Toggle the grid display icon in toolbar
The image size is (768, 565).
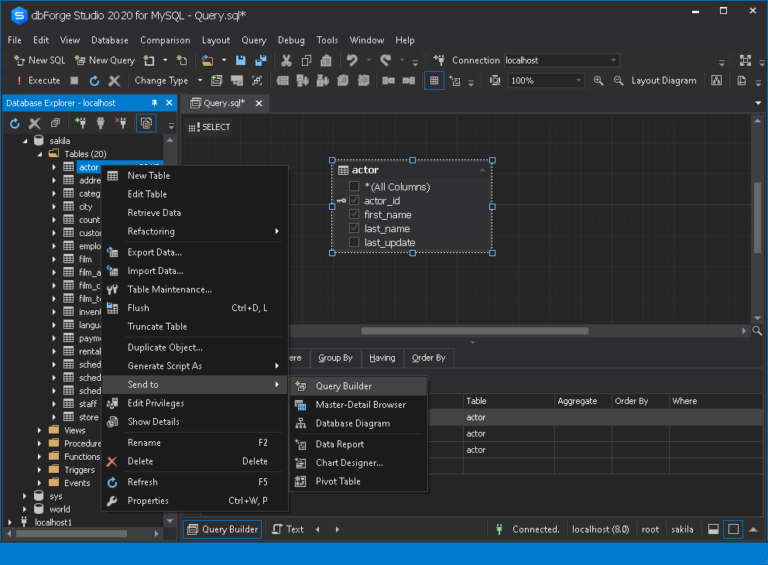[x=434, y=81]
